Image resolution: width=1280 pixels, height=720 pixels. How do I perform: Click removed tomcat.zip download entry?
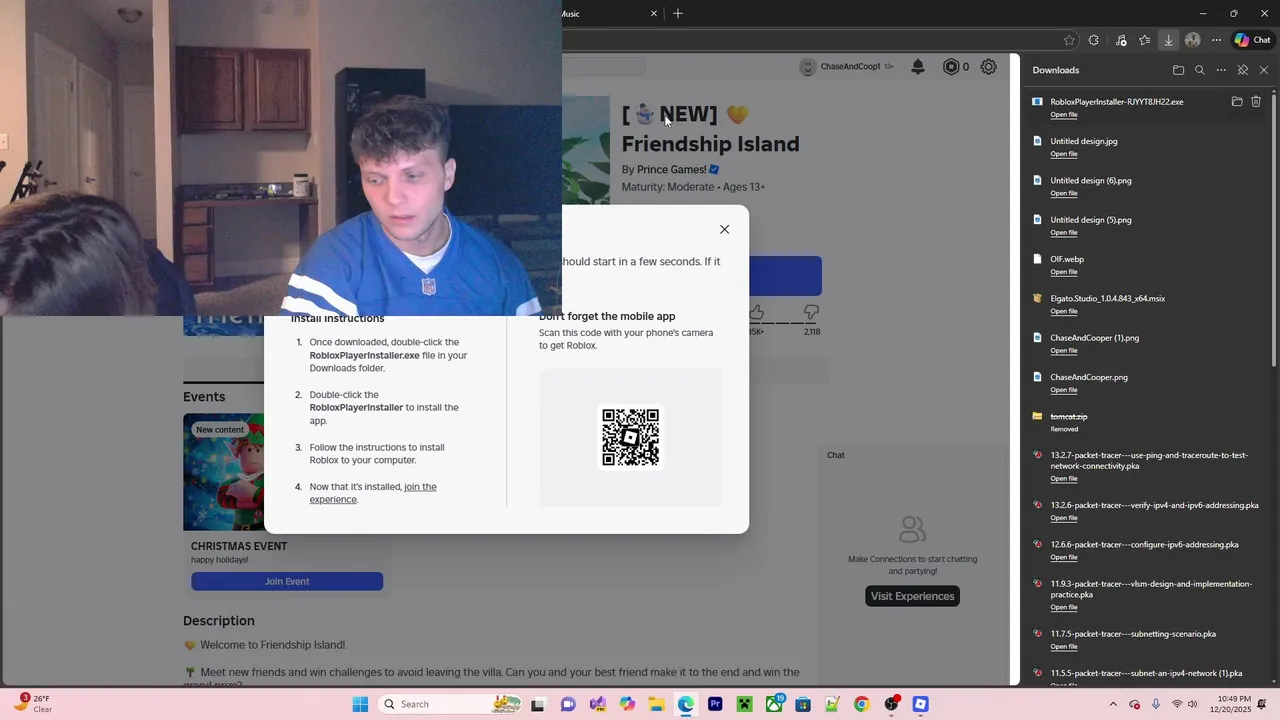coord(1147,422)
